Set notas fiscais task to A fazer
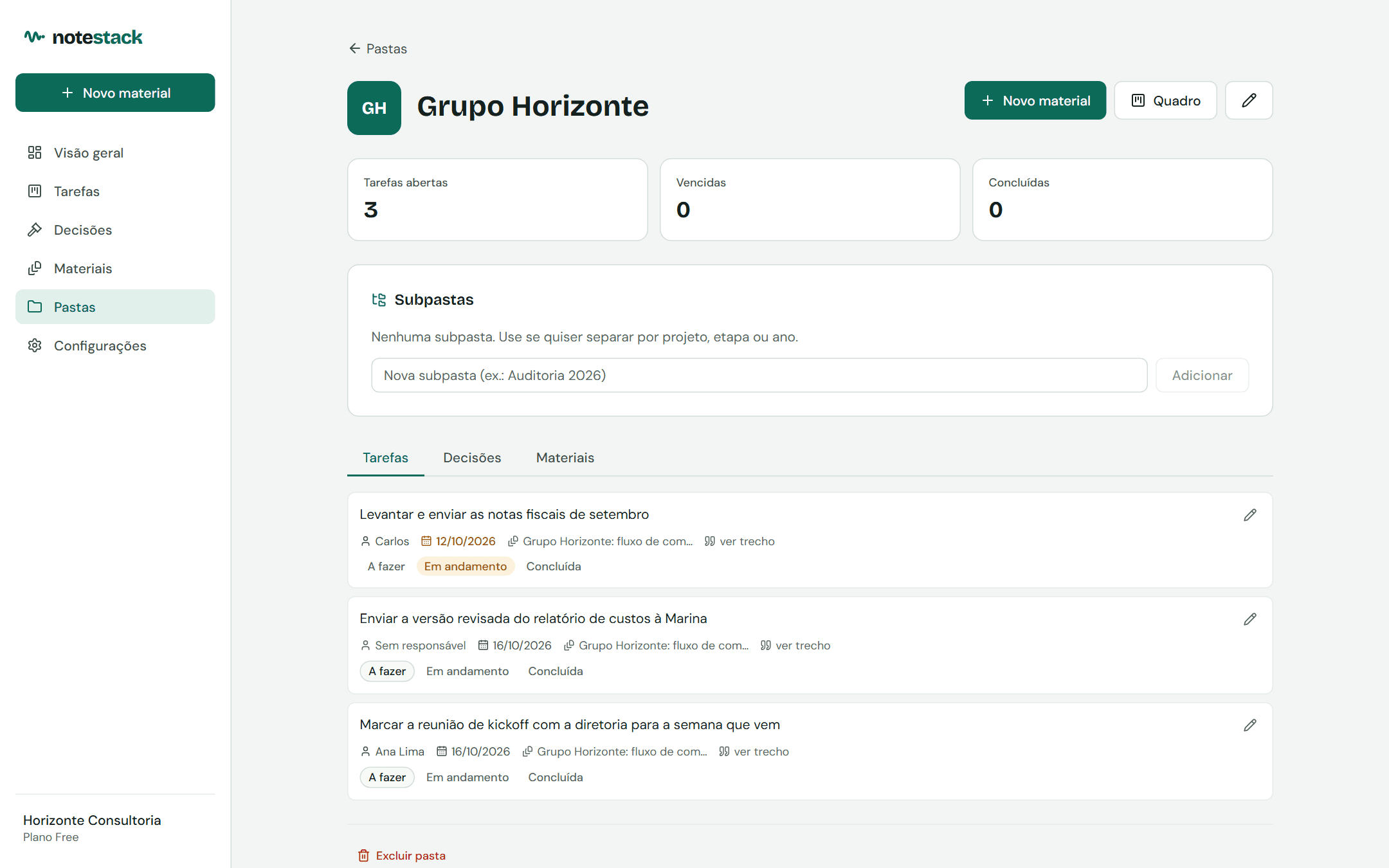1389x868 pixels. [386, 566]
